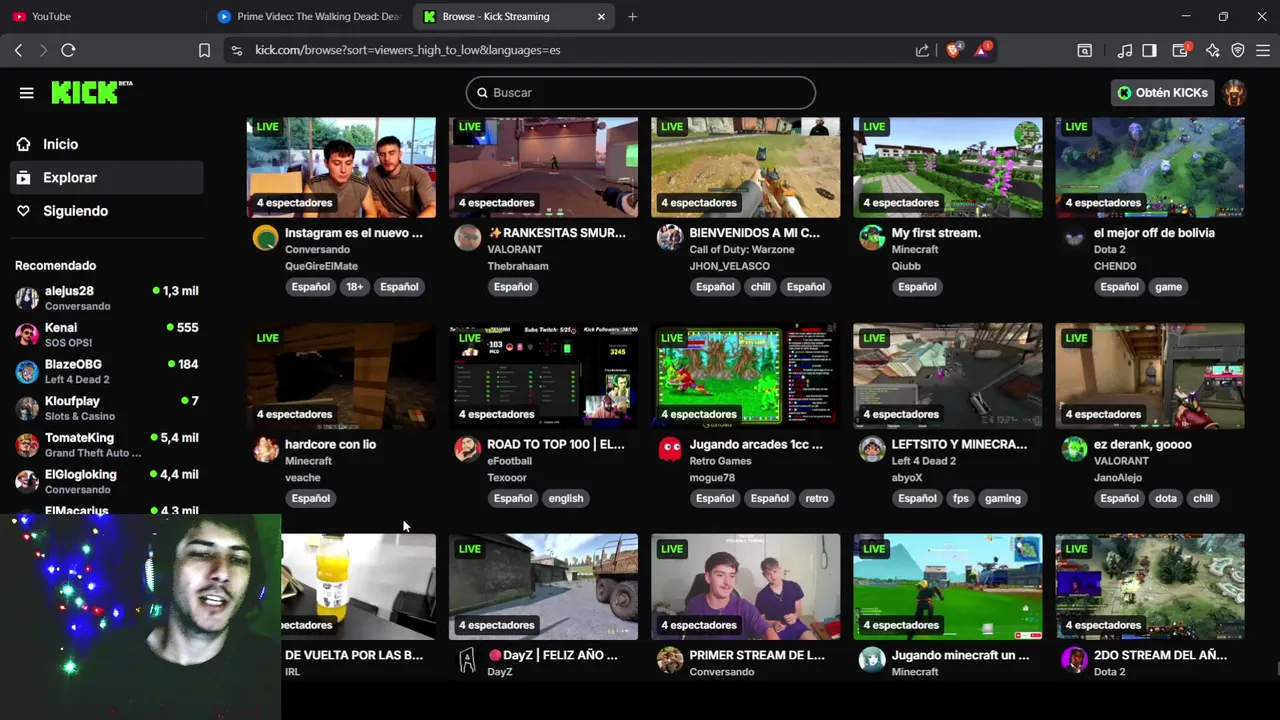The height and width of the screenshot is (720, 1280).
Task: Open the user profile avatar menu
Action: 1235,93
